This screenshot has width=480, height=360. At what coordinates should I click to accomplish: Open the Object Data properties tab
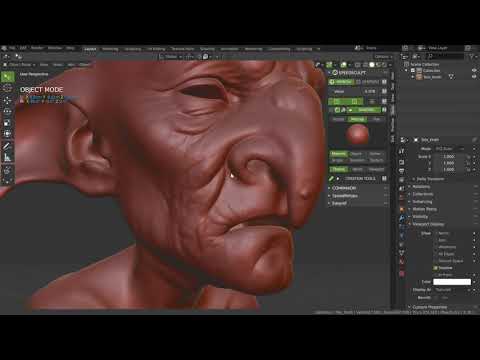click(402, 253)
